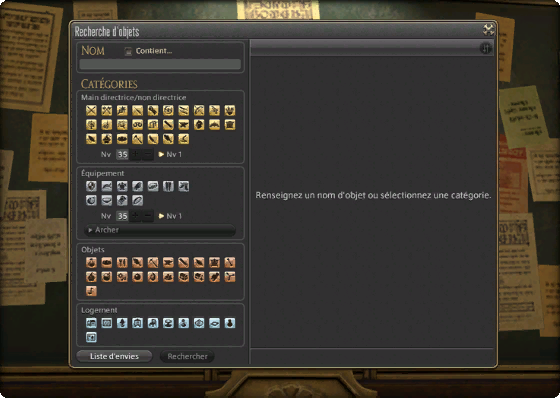Select the crossed axes weapon category
Screen dimensions: 560x400
click(107, 110)
